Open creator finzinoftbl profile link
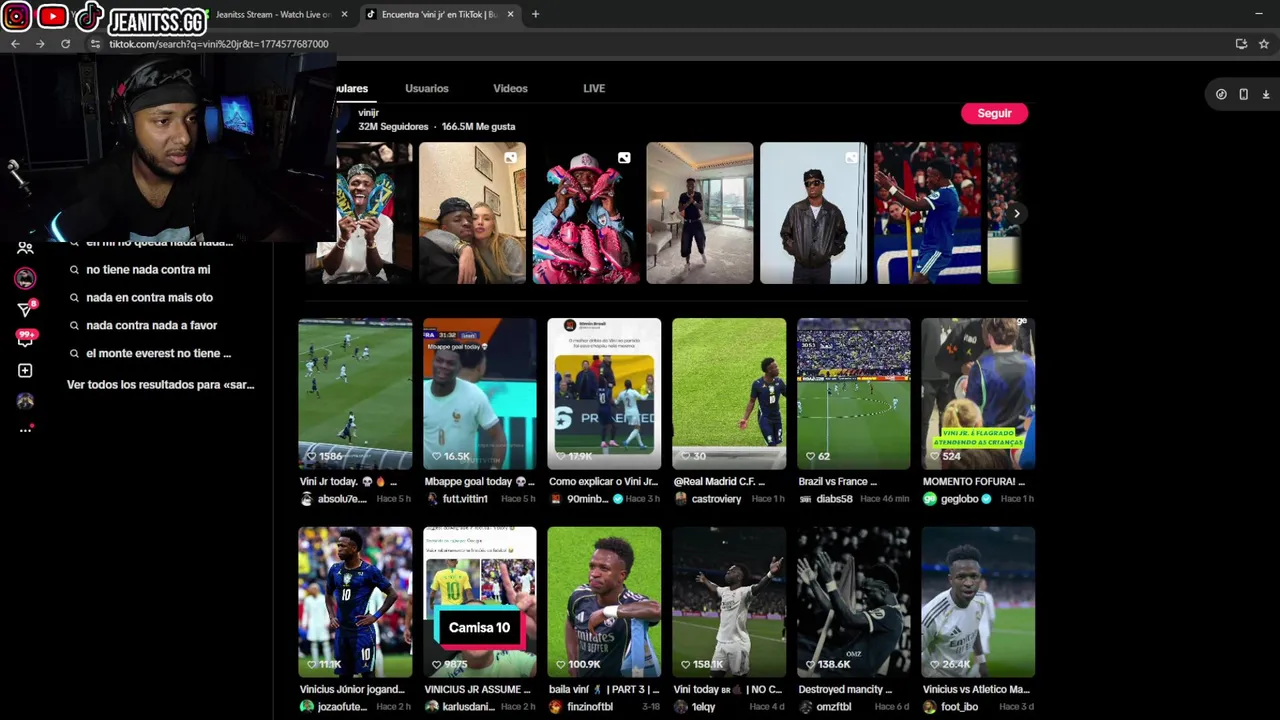 click(590, 707)
